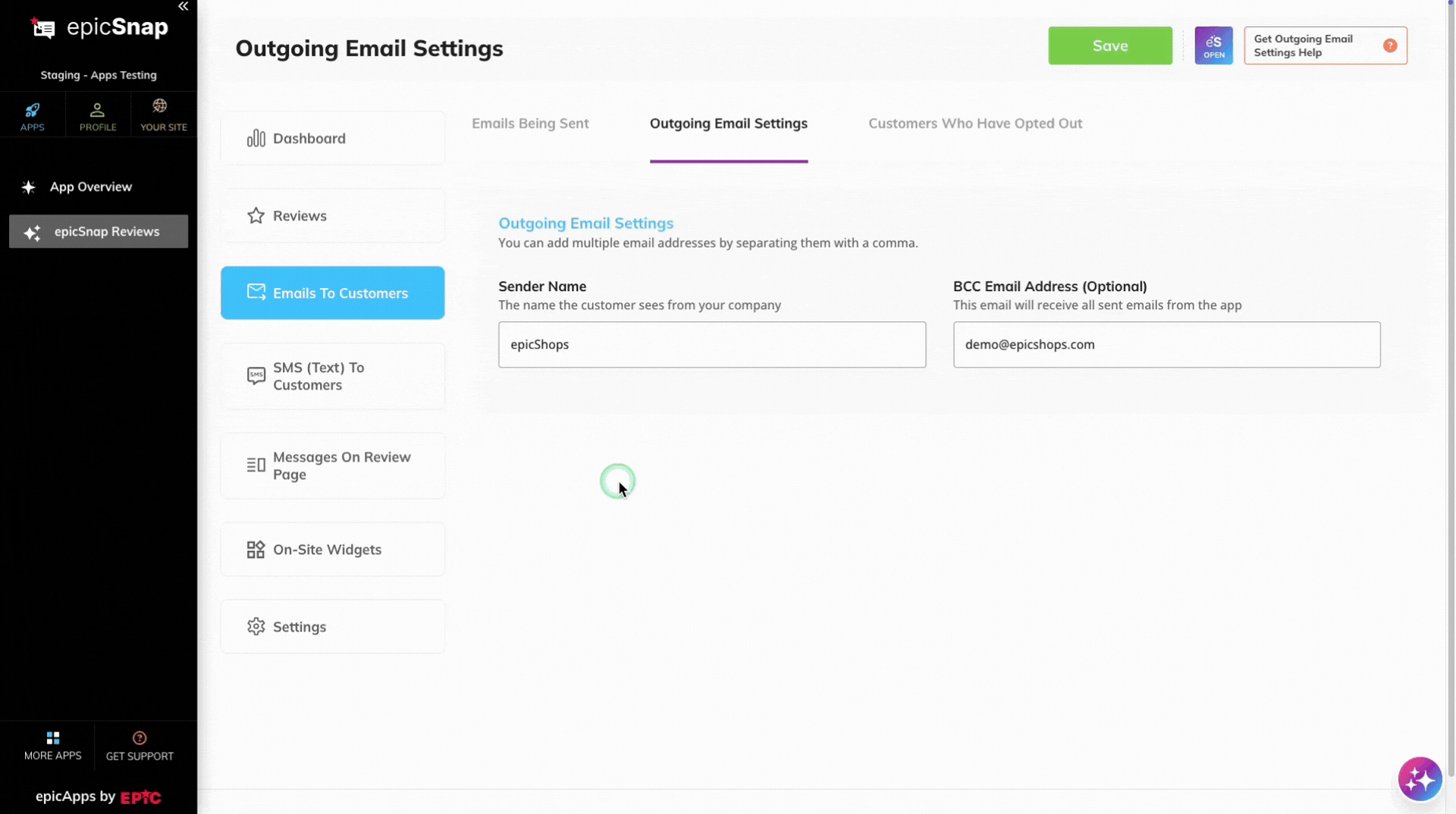Screen dimensions: 1456x814
Task: Click the Emails To Customers envelope icon
Action: (256, 292)
